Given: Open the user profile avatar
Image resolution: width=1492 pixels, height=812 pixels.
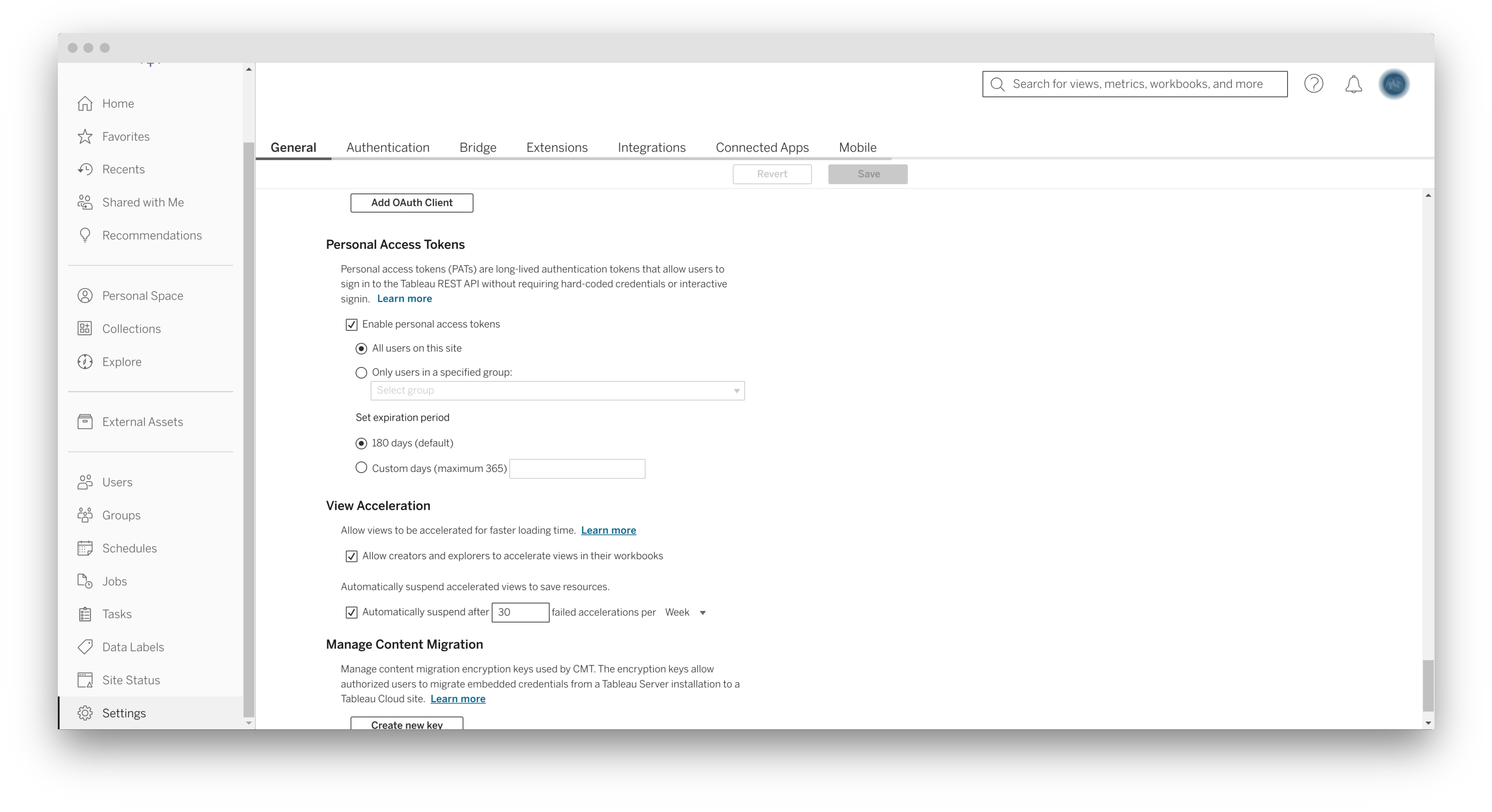Looking at the screenshot, I should [1394, 84].
